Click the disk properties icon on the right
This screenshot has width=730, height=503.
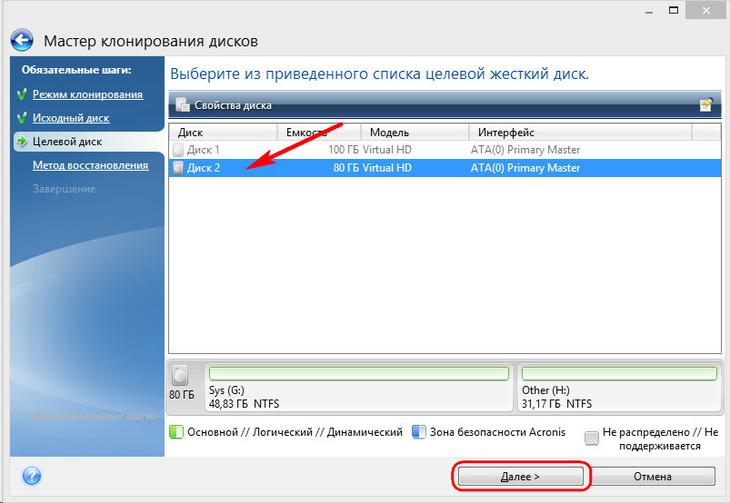point(706,105)
